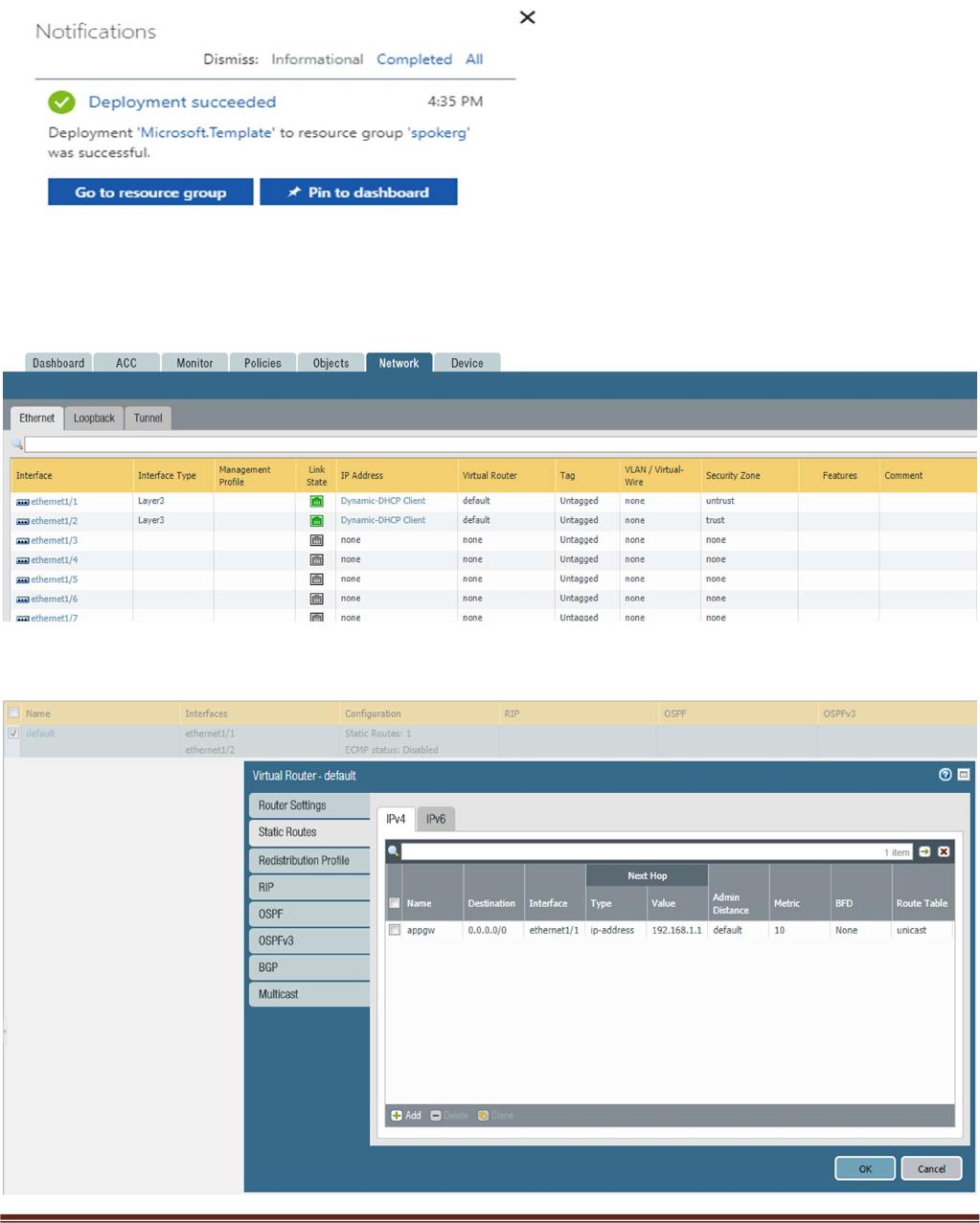This screenshot has width=980, height=1223.
Task: Click the green arrow apply filter icon
Action: [924, 851]
